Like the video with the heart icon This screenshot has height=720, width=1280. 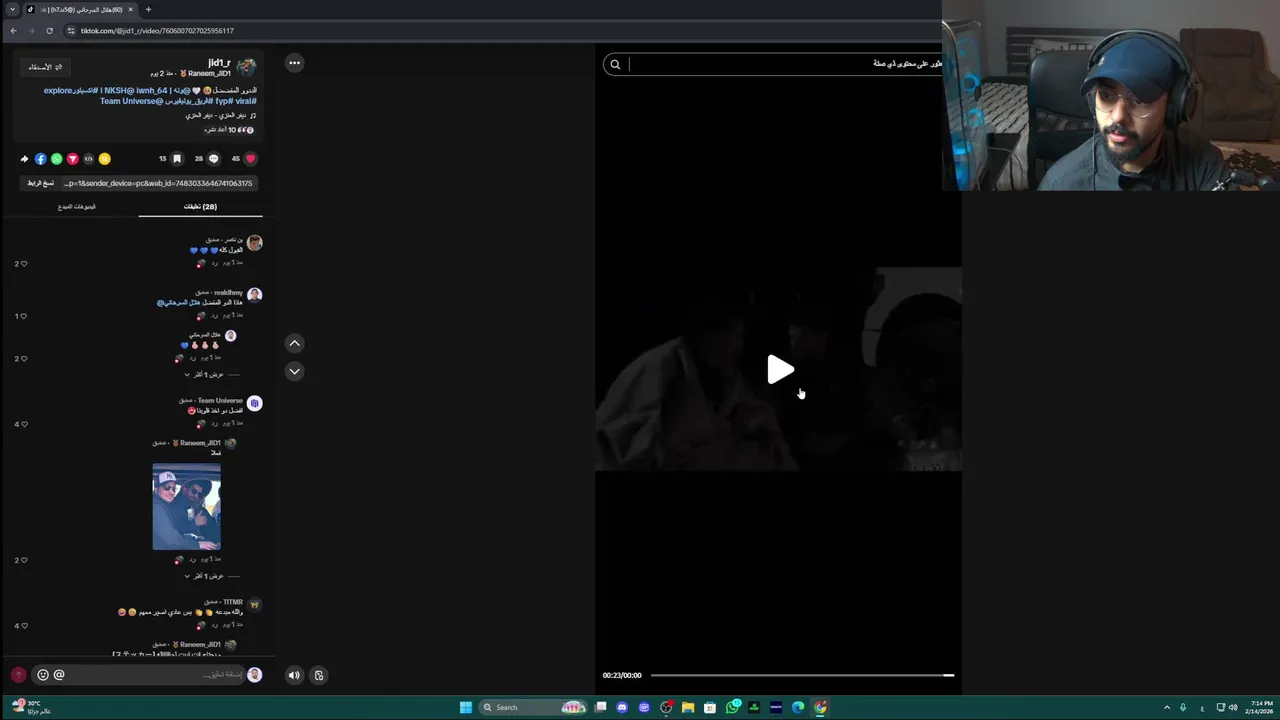pos(250,159)
